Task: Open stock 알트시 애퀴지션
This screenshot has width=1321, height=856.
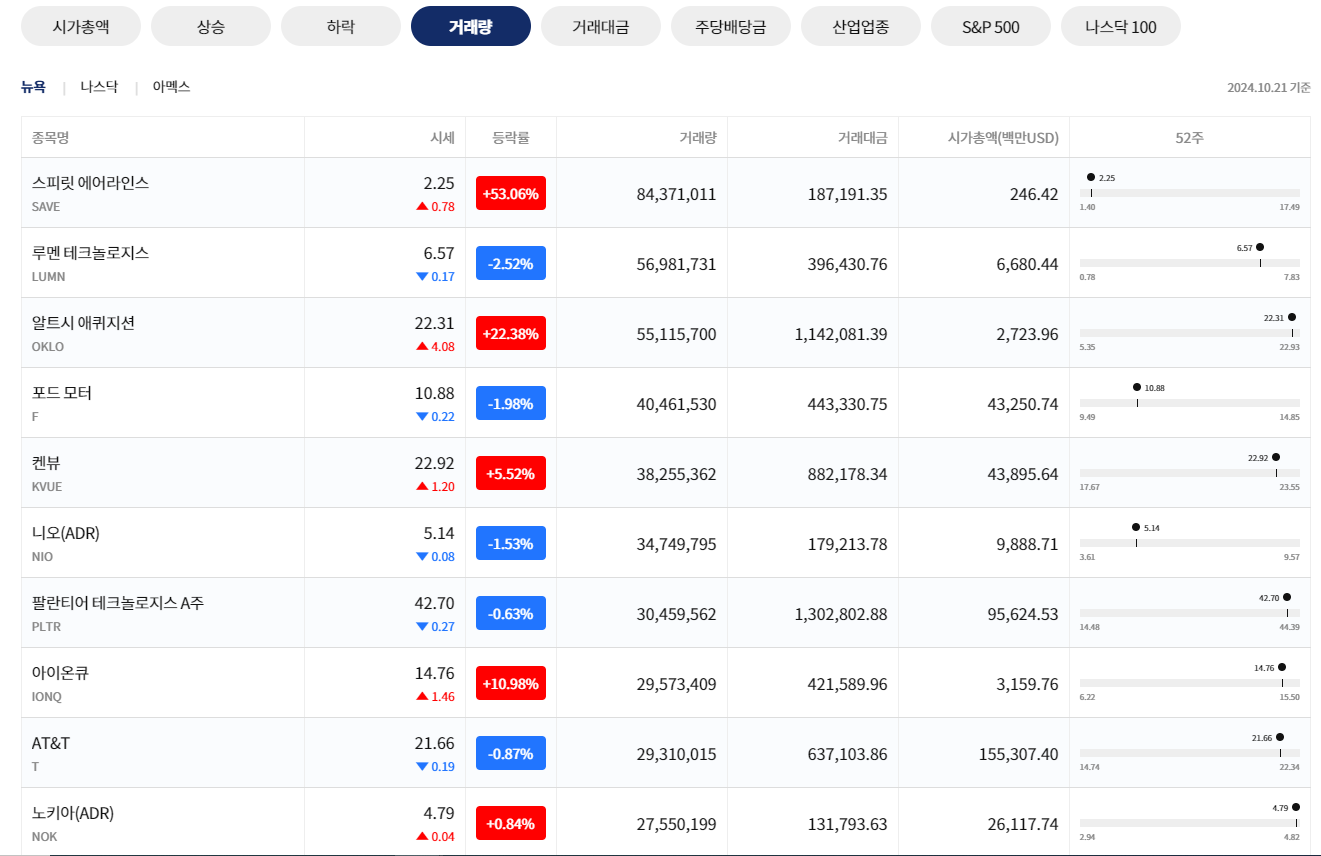Action: click(x=83, y=323)
